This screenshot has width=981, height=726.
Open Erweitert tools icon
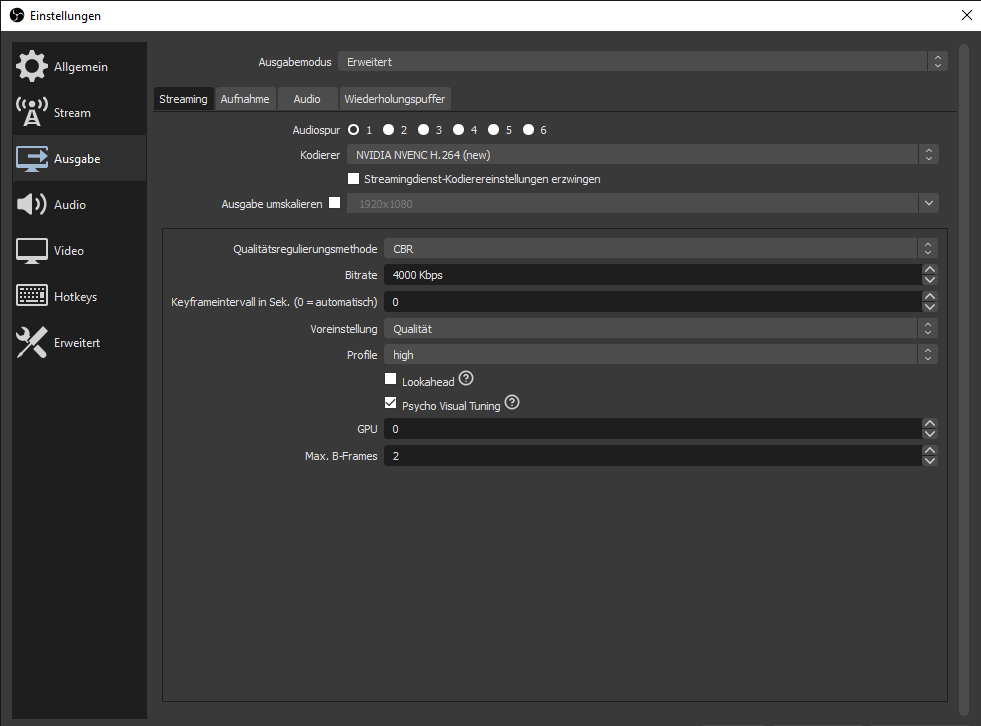[32, 343]
